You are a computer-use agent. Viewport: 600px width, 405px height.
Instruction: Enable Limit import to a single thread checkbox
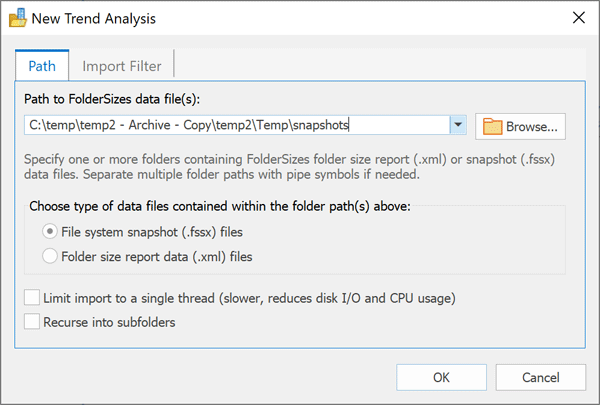pos(33,298)
